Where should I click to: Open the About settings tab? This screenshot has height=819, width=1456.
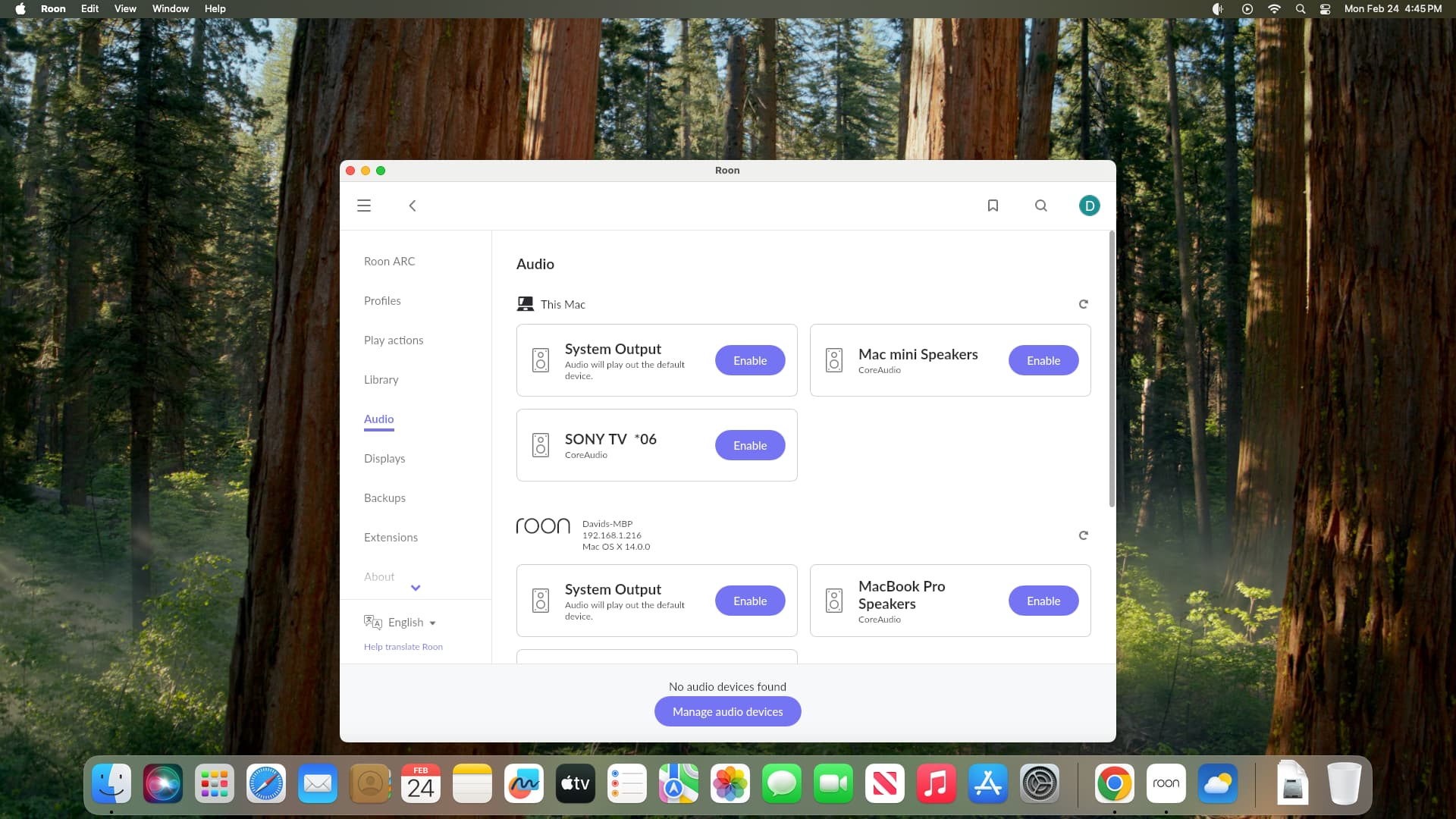click(379, 576)
